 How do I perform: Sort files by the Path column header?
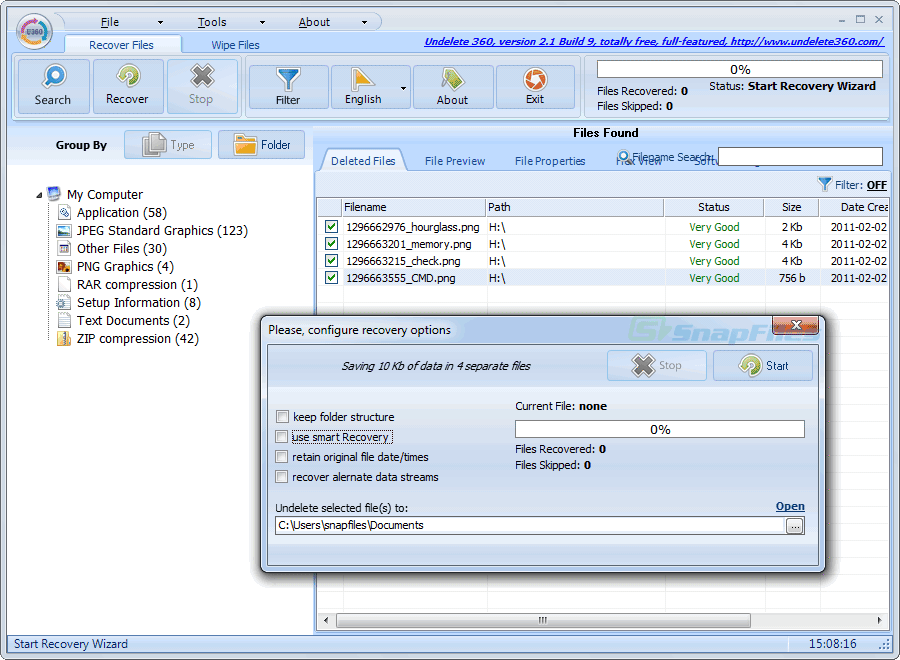click(x=575, y=207)
